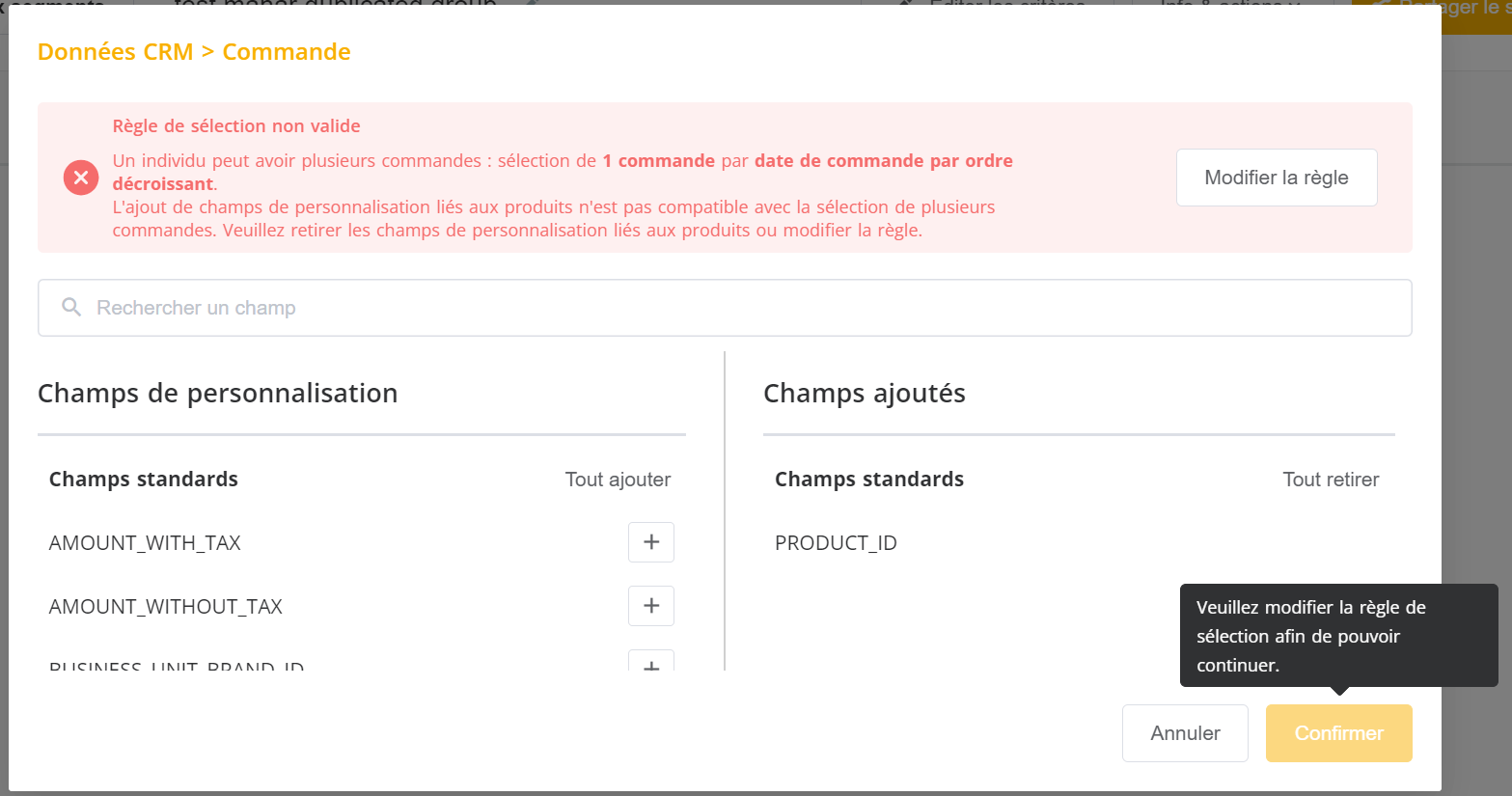Image resolution: width=1512 pixels, height=796 pixels.
Task: Select the 'Commande' breadcrumb
Action: pyautogui.click(x=287, y=52)
